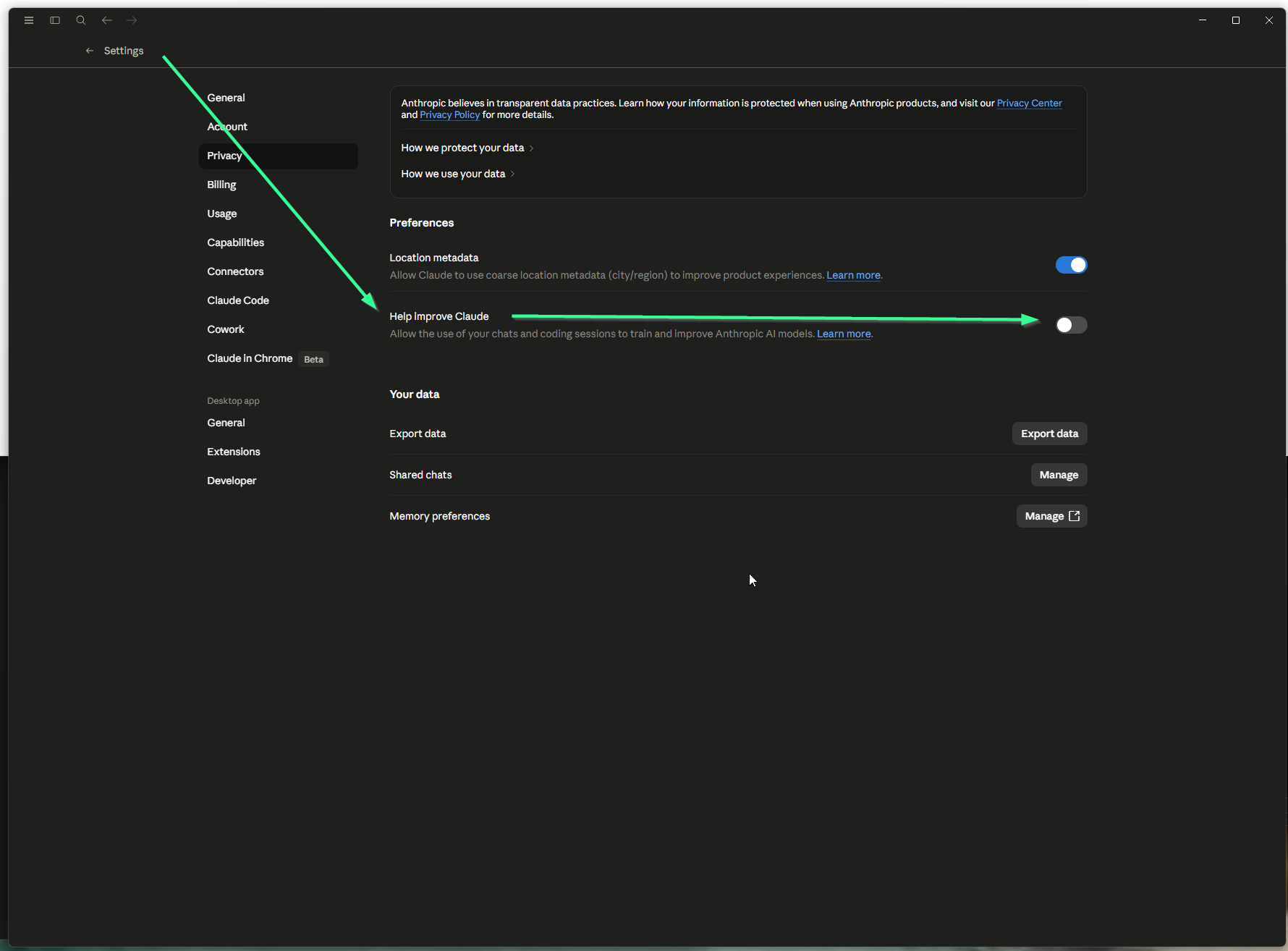Click the Settings page title

[x=124, y=51]
